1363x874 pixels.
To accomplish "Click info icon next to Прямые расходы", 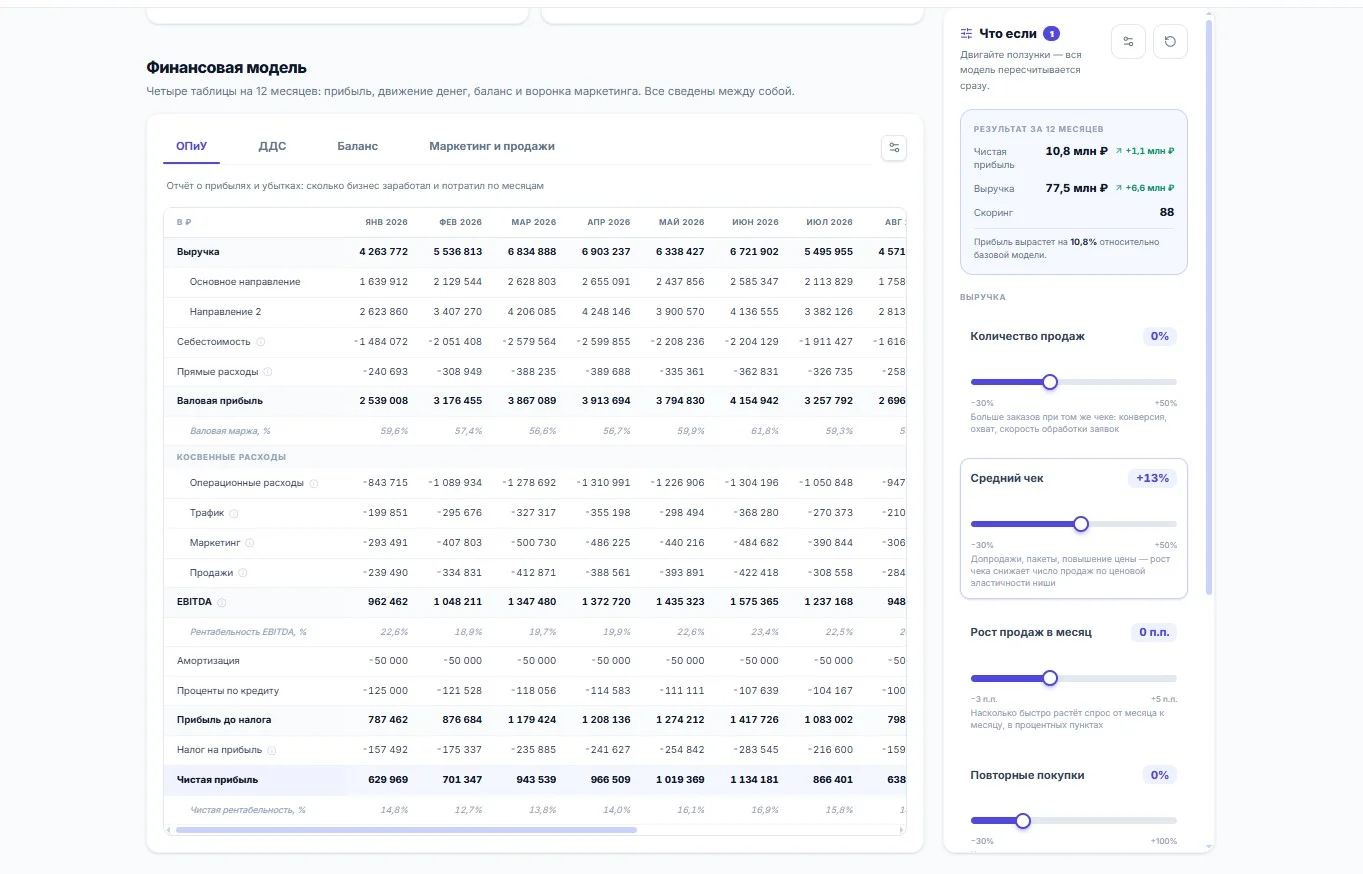I will click(x=268, y=372).
